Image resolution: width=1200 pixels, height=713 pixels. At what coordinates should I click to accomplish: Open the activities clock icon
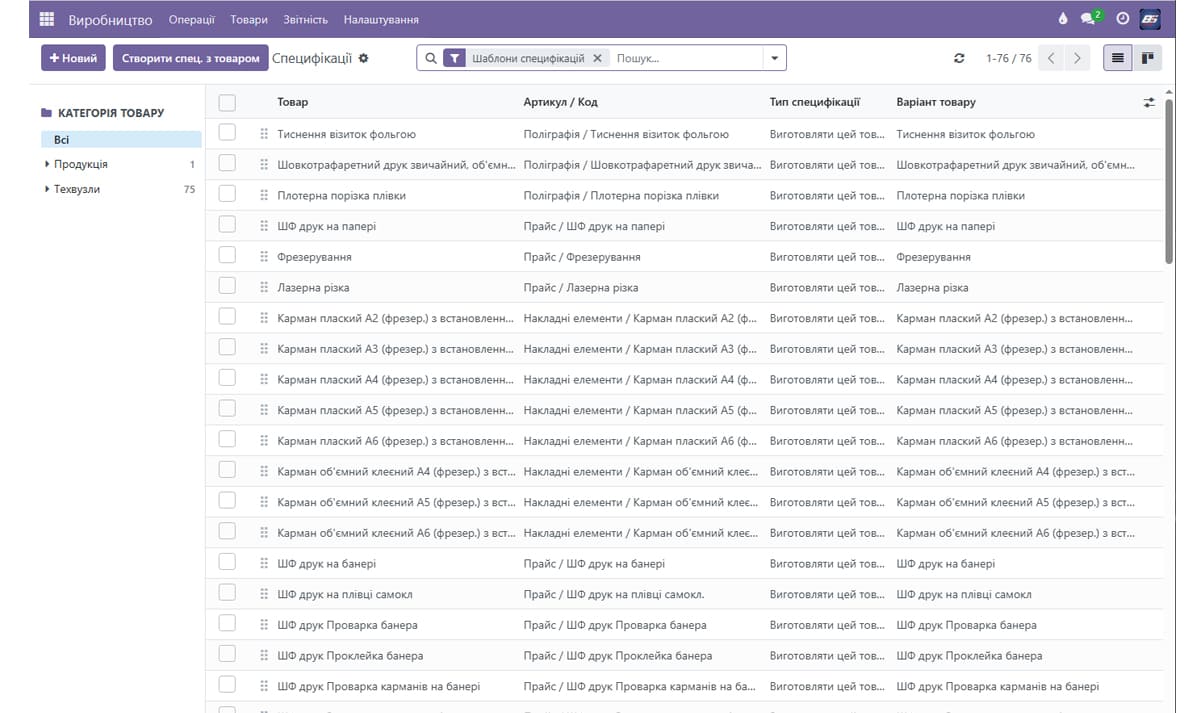(1122, 19)
